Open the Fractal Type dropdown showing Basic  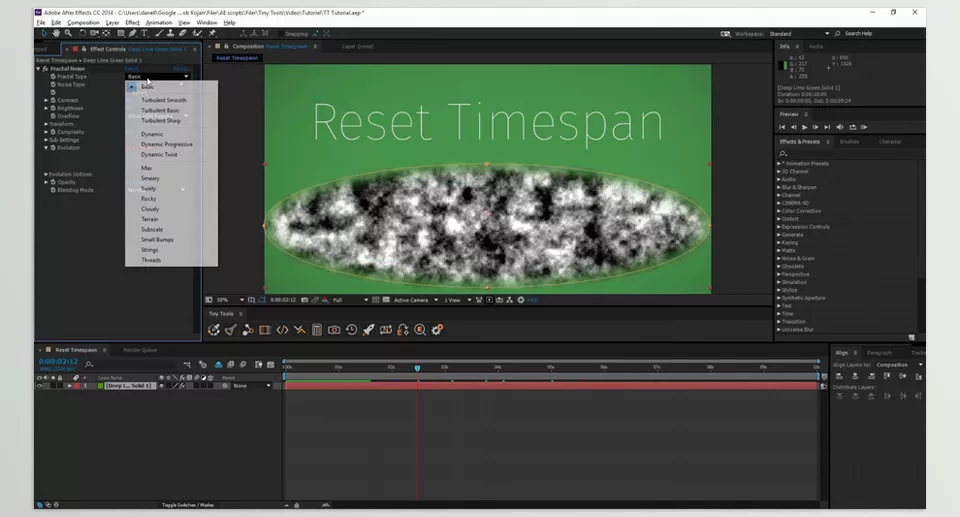(x=159, y=77)
